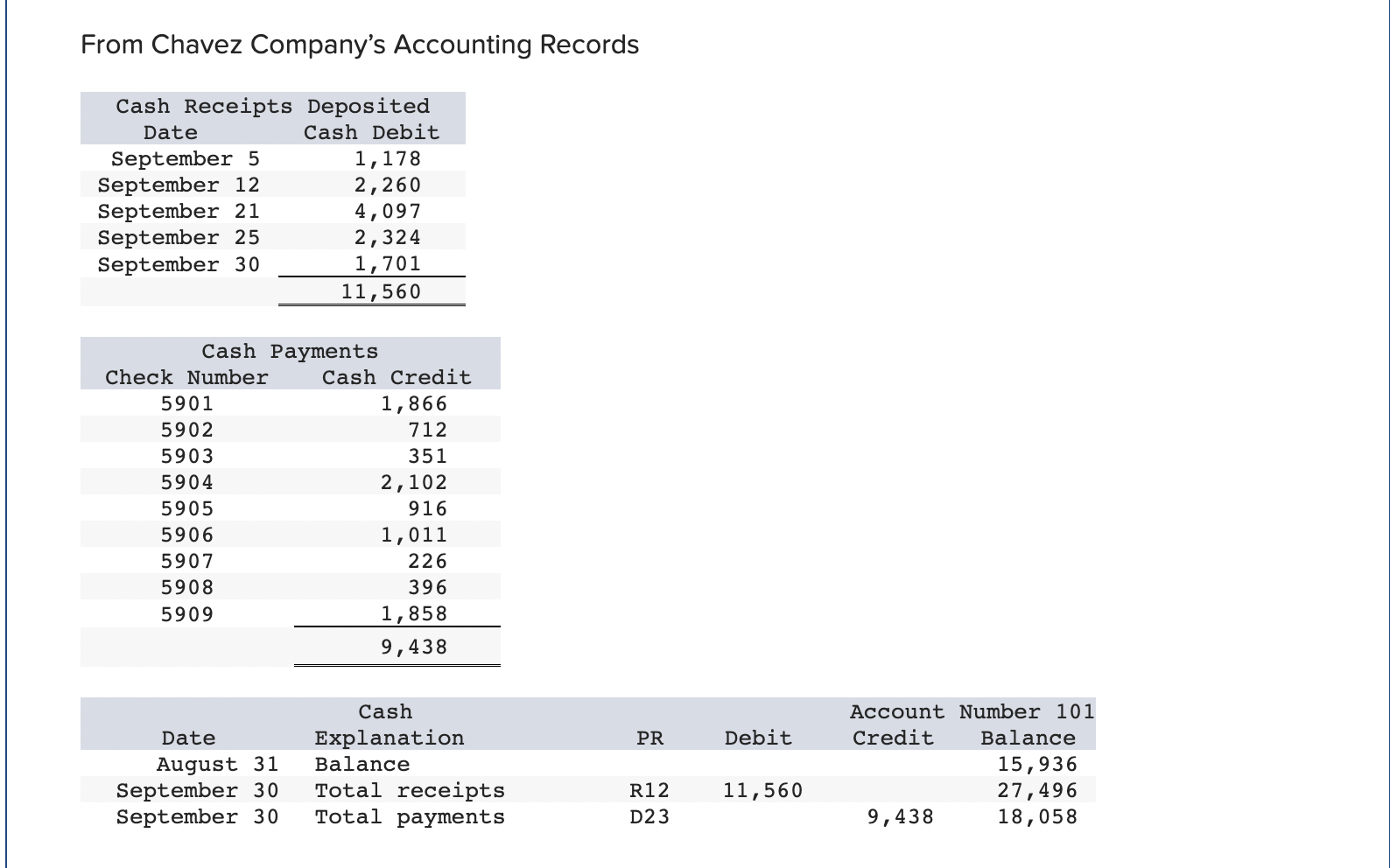Select the 18,058 ending balance
The height and width of the screenshot is (868, 1390).
[x=1037, y=816]
